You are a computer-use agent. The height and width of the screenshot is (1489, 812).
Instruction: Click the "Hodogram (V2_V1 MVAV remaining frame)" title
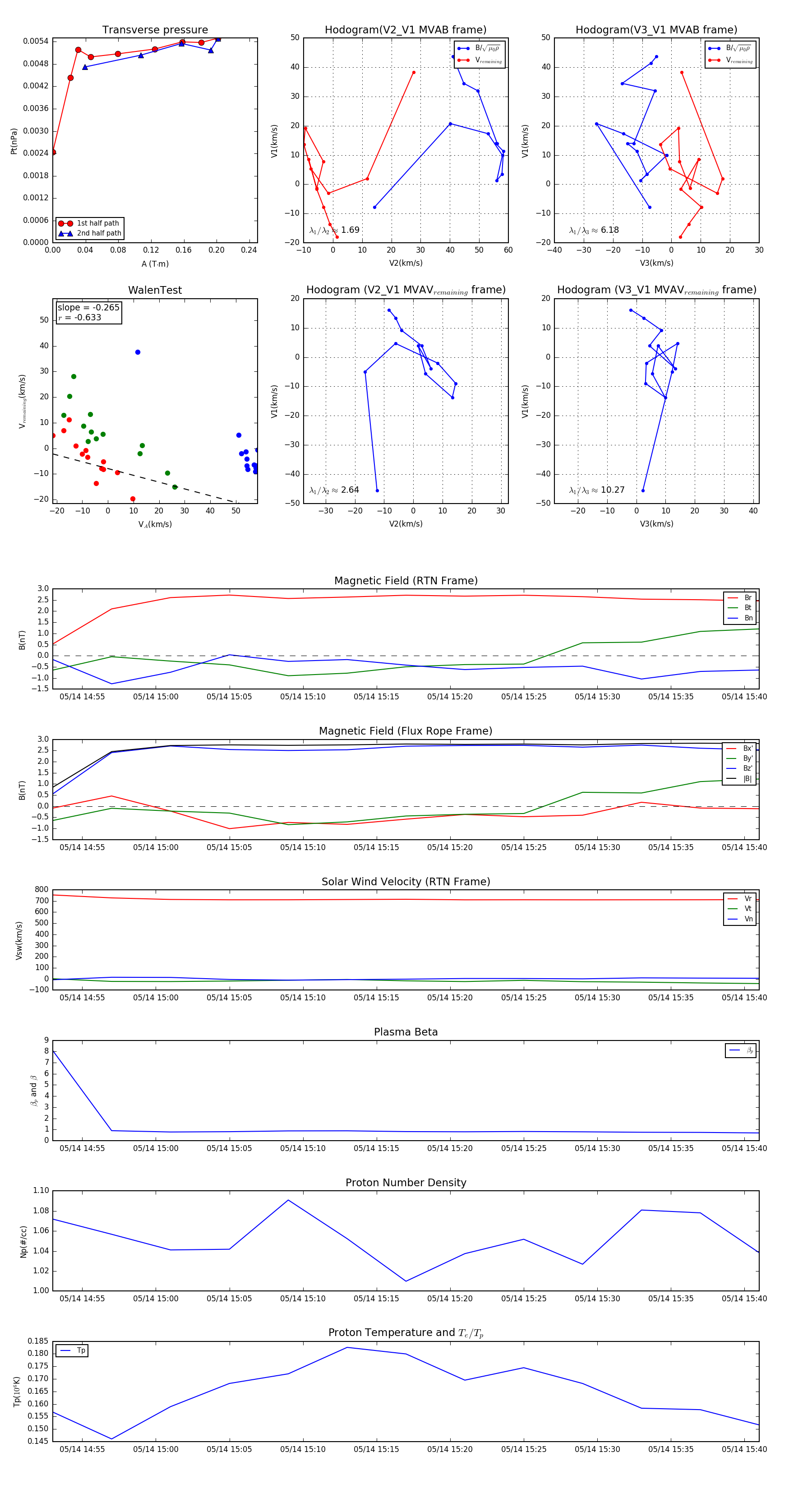[406, 290]
